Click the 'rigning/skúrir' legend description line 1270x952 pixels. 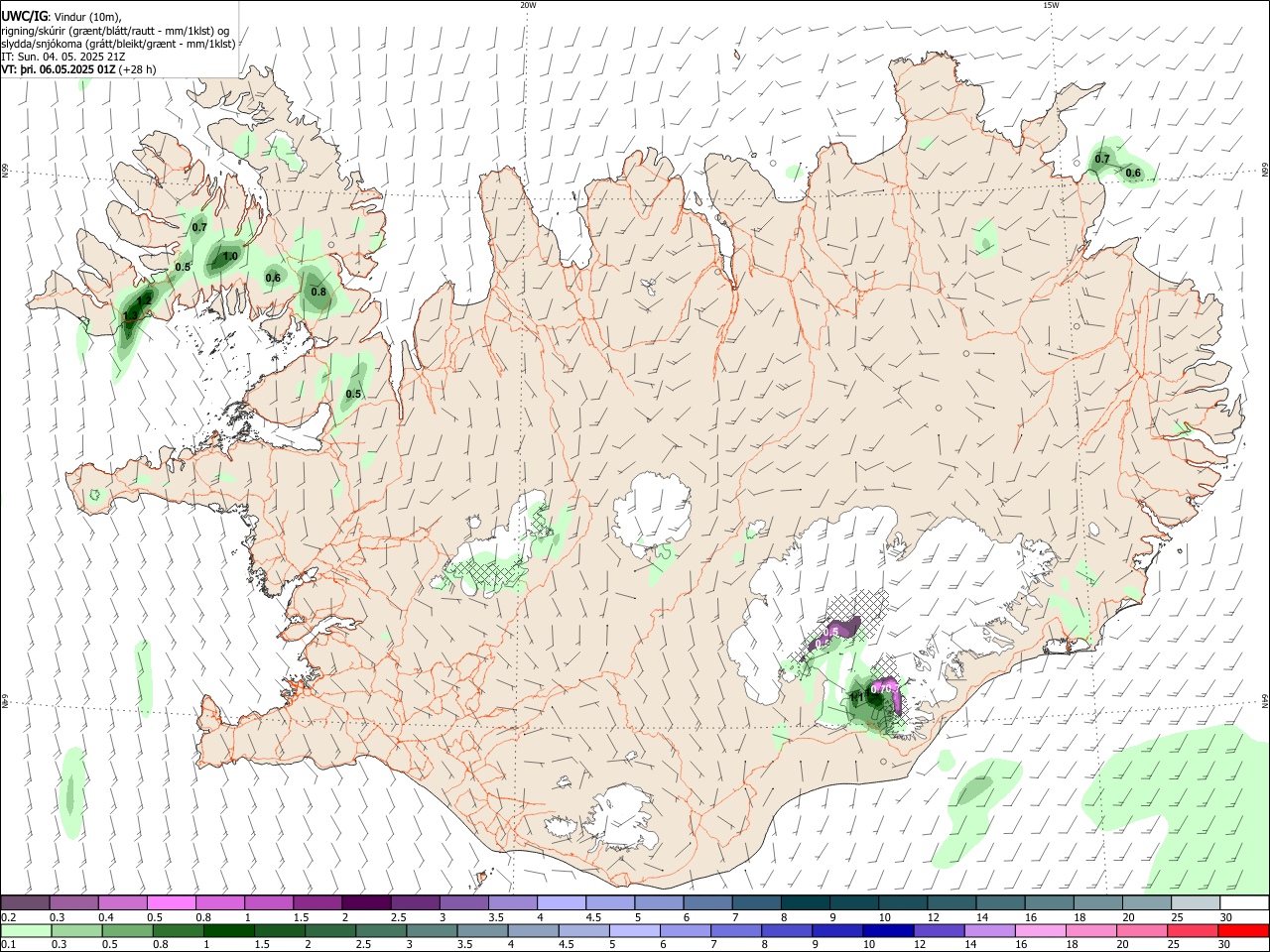pyautogui.click(x=115, y=30)
